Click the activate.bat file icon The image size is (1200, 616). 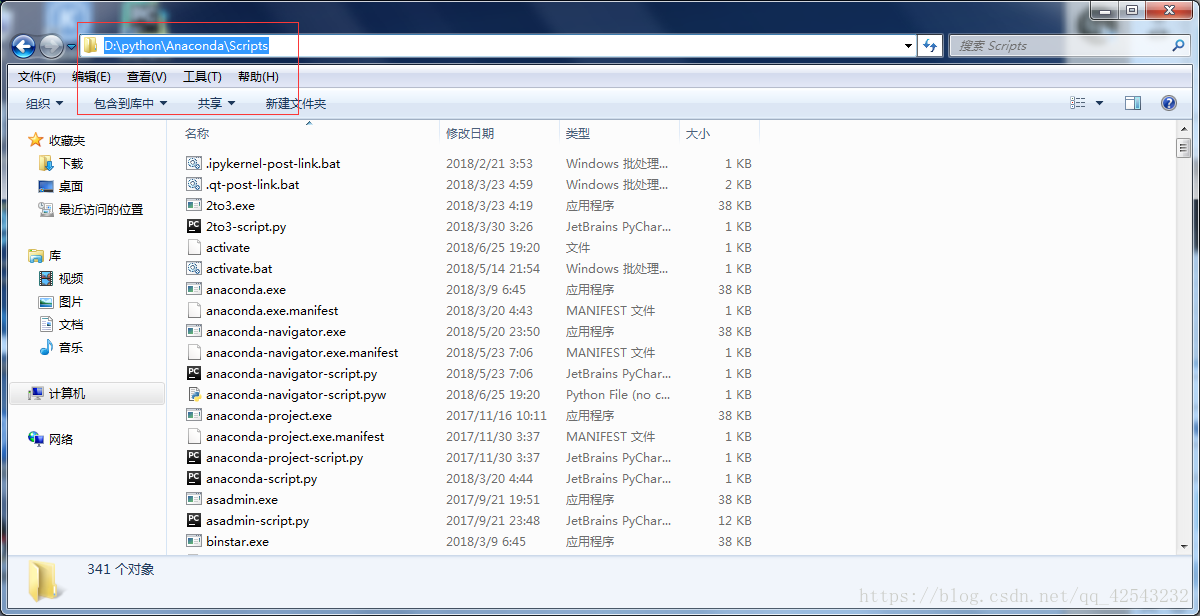coord(194,268)
